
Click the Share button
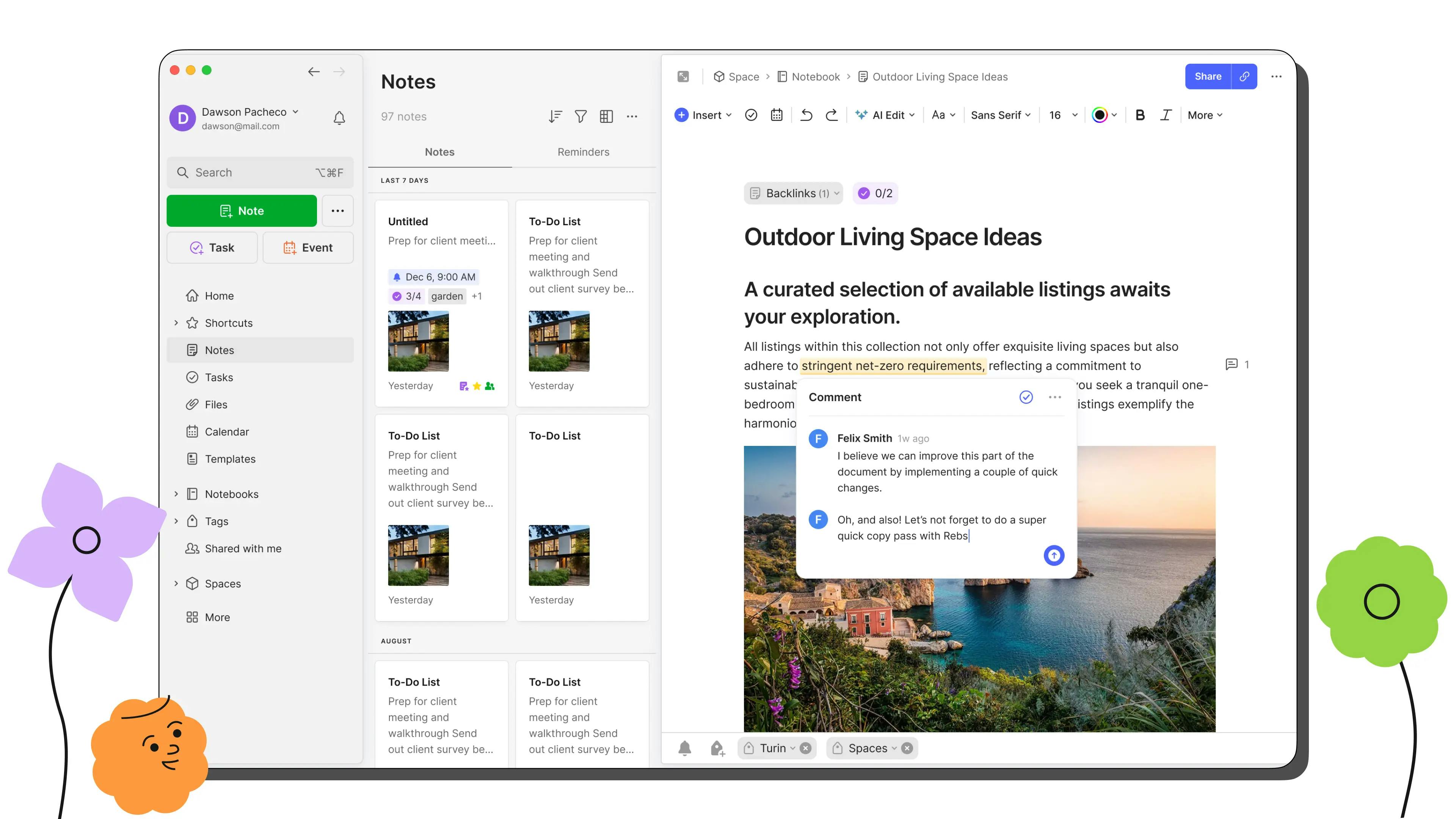1208,76
